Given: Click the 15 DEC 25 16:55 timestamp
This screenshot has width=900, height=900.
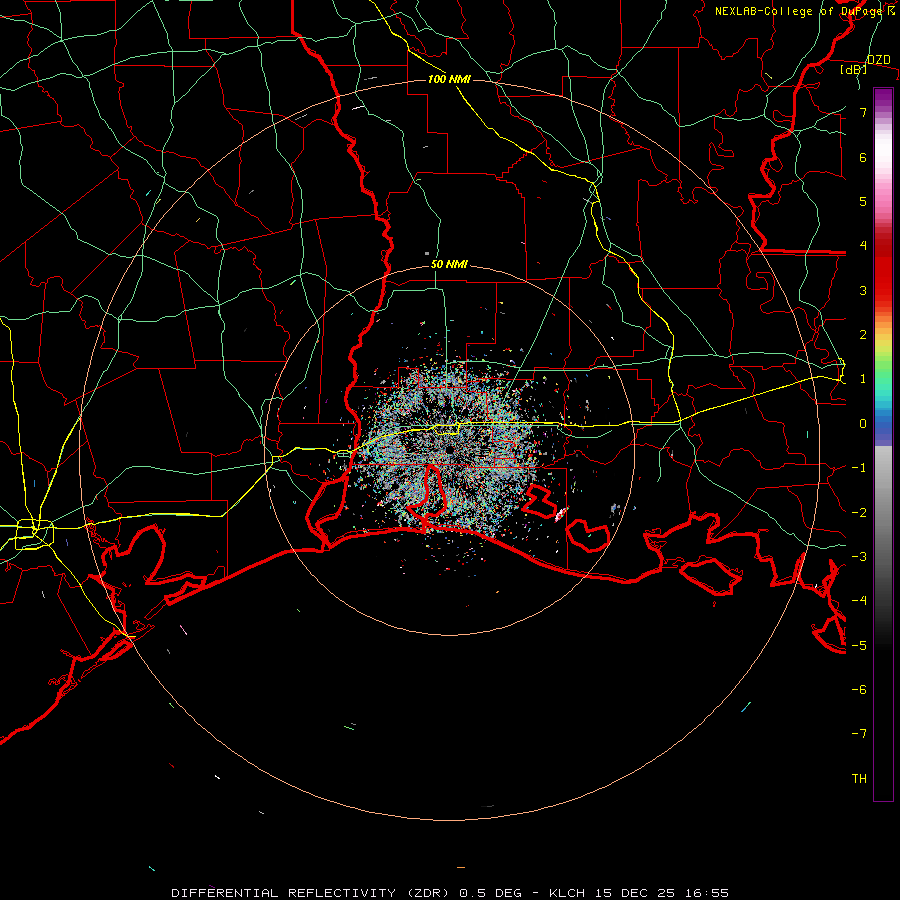Looking at the screenshot, I should [661, 893].
